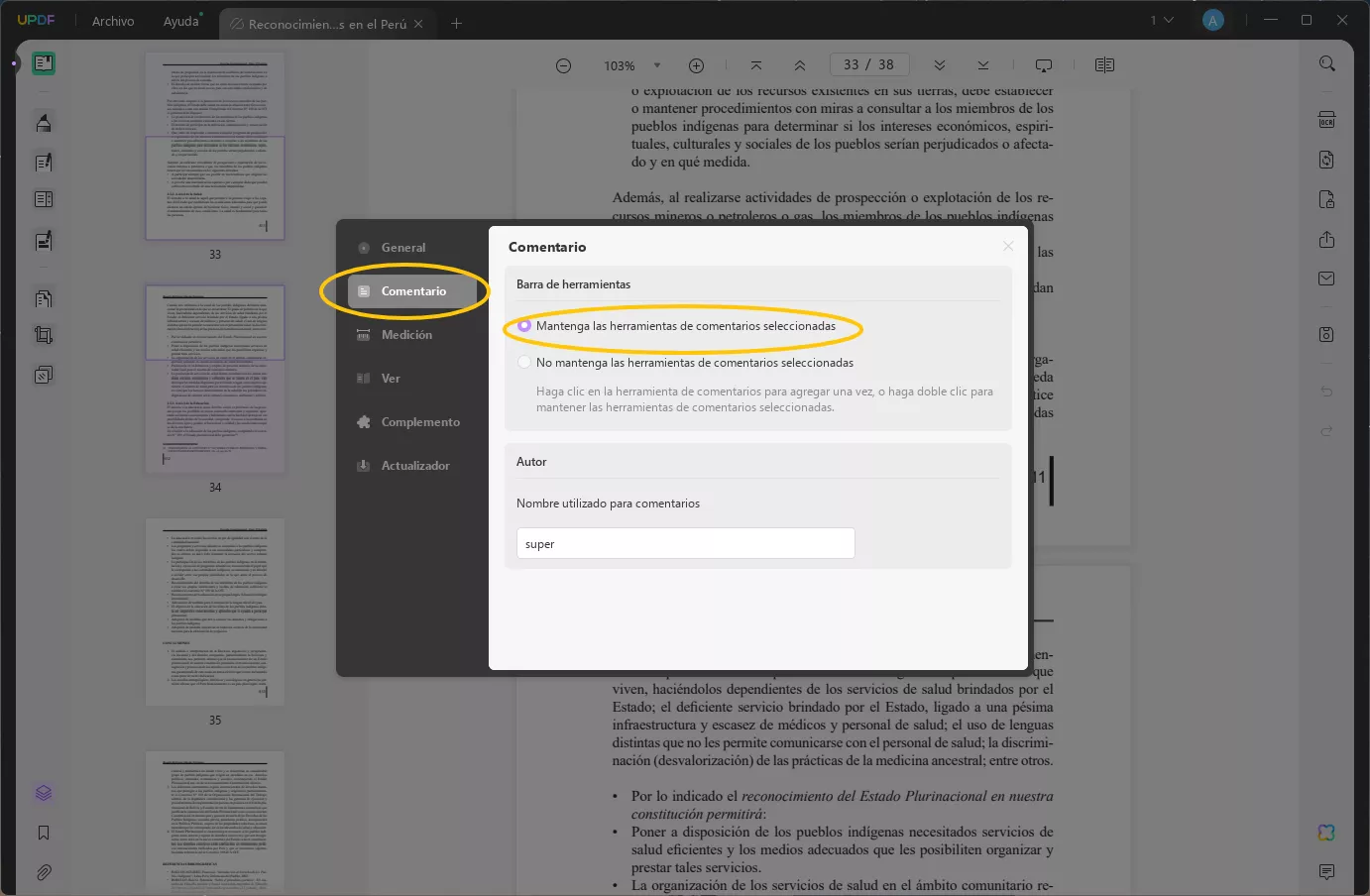
Task: Select page 34 thumbnail
Action: tap(215, 379)
